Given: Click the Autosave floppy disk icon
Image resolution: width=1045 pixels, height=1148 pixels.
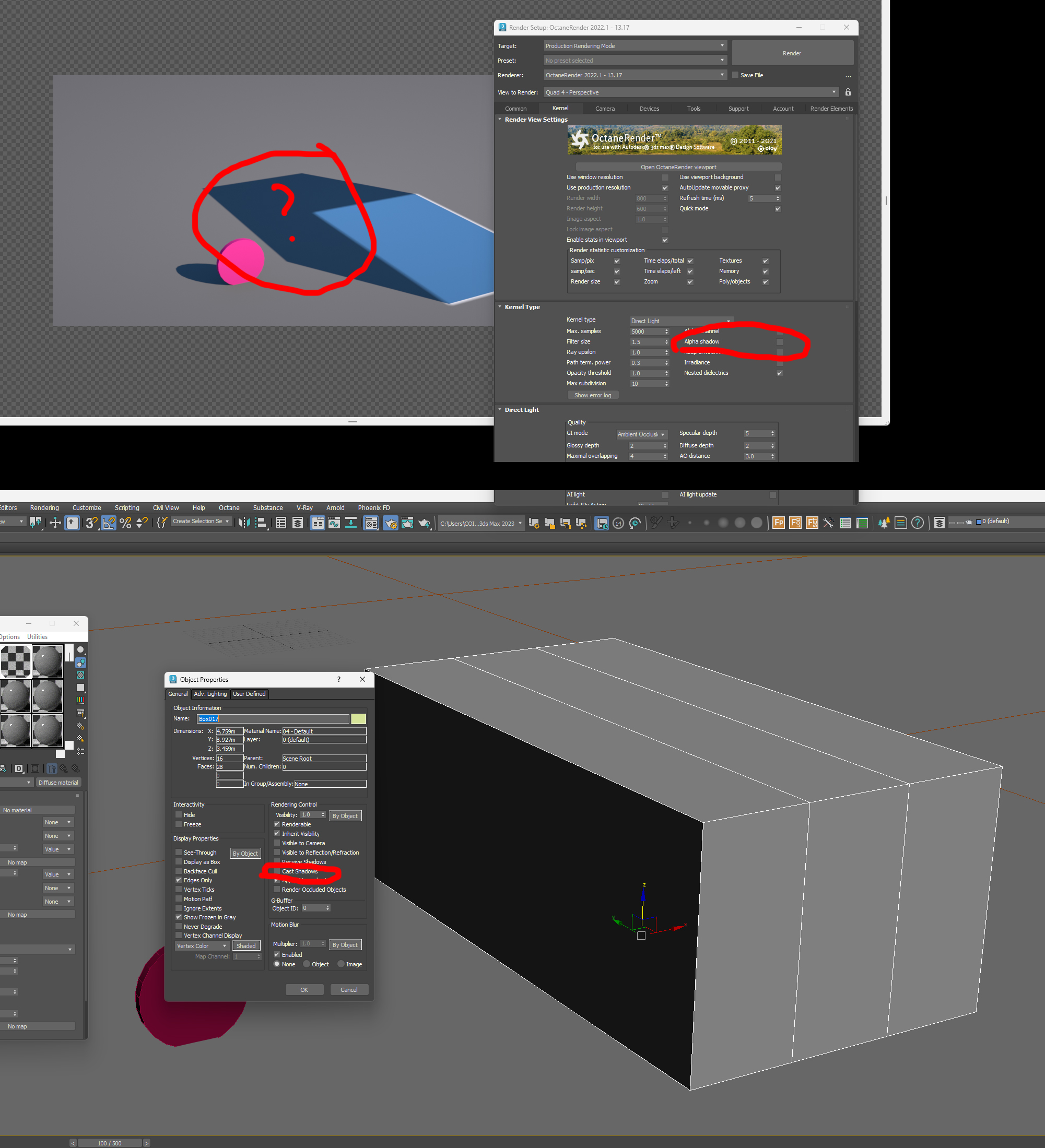Looking at the screenshot, I should [x=602, y=523].
